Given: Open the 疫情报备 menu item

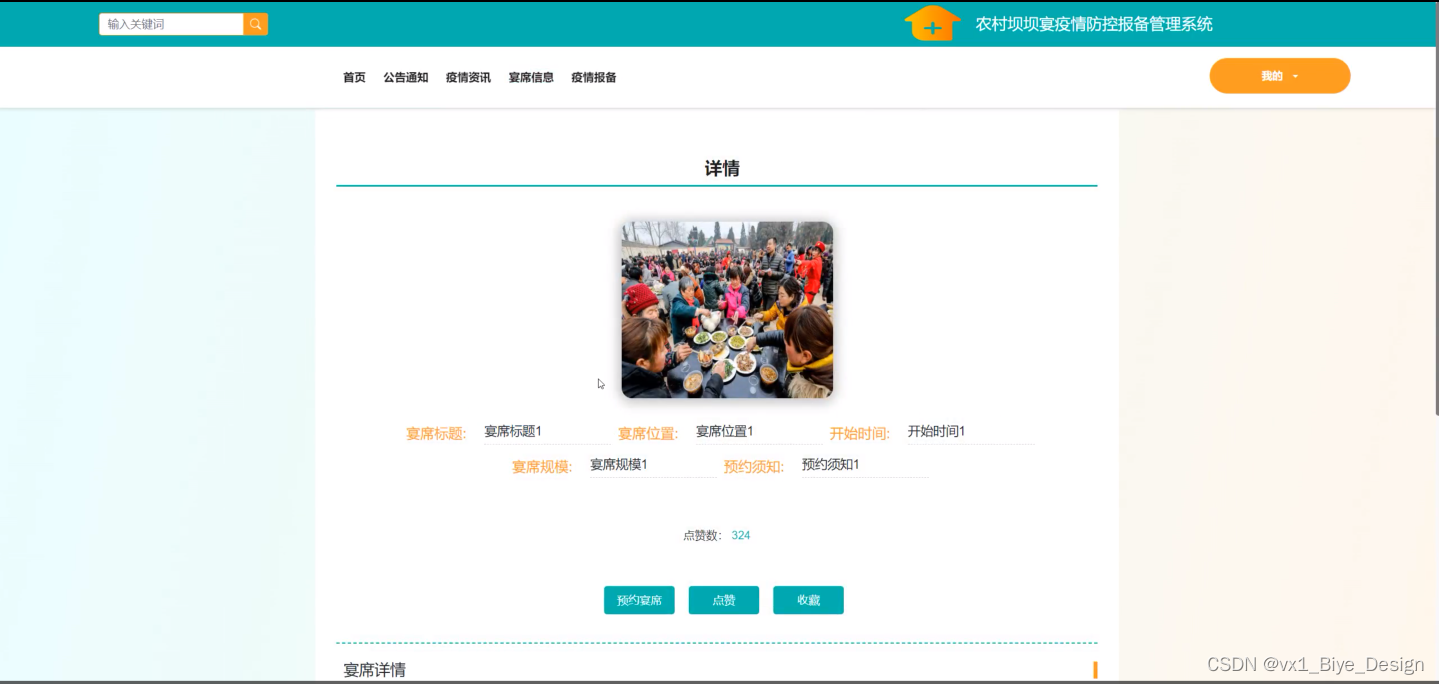Looking at the screenshot, I should click(x=594, y=78).
